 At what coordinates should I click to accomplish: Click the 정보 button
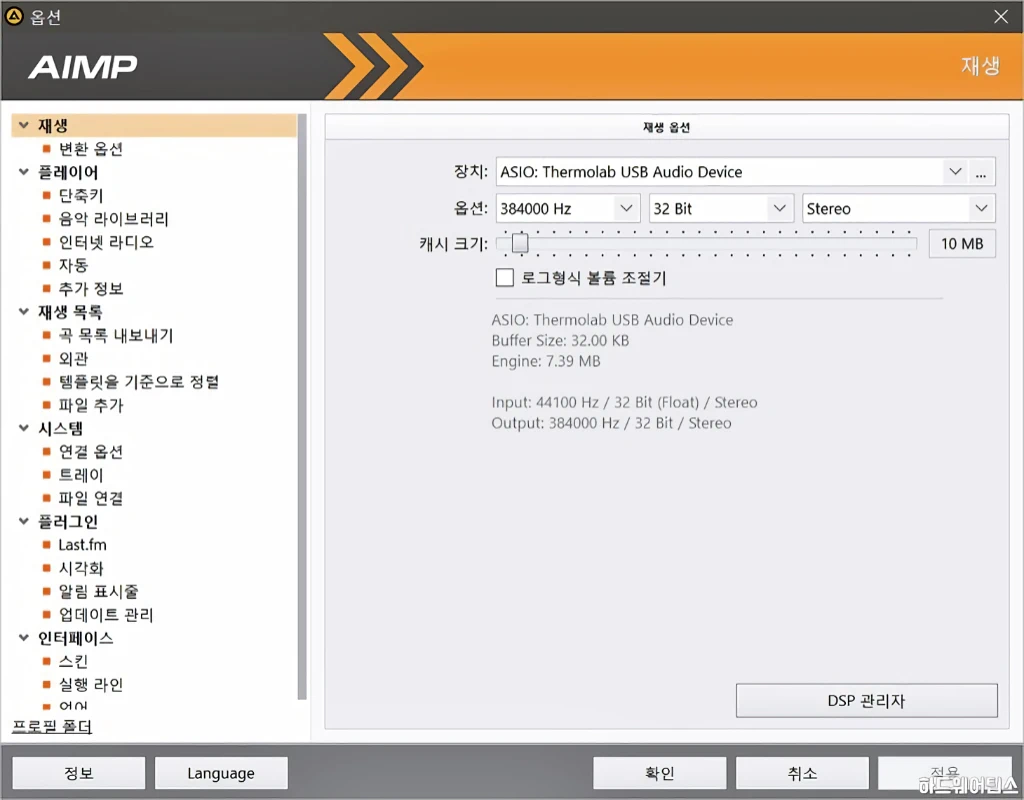(x=78, y=773)
